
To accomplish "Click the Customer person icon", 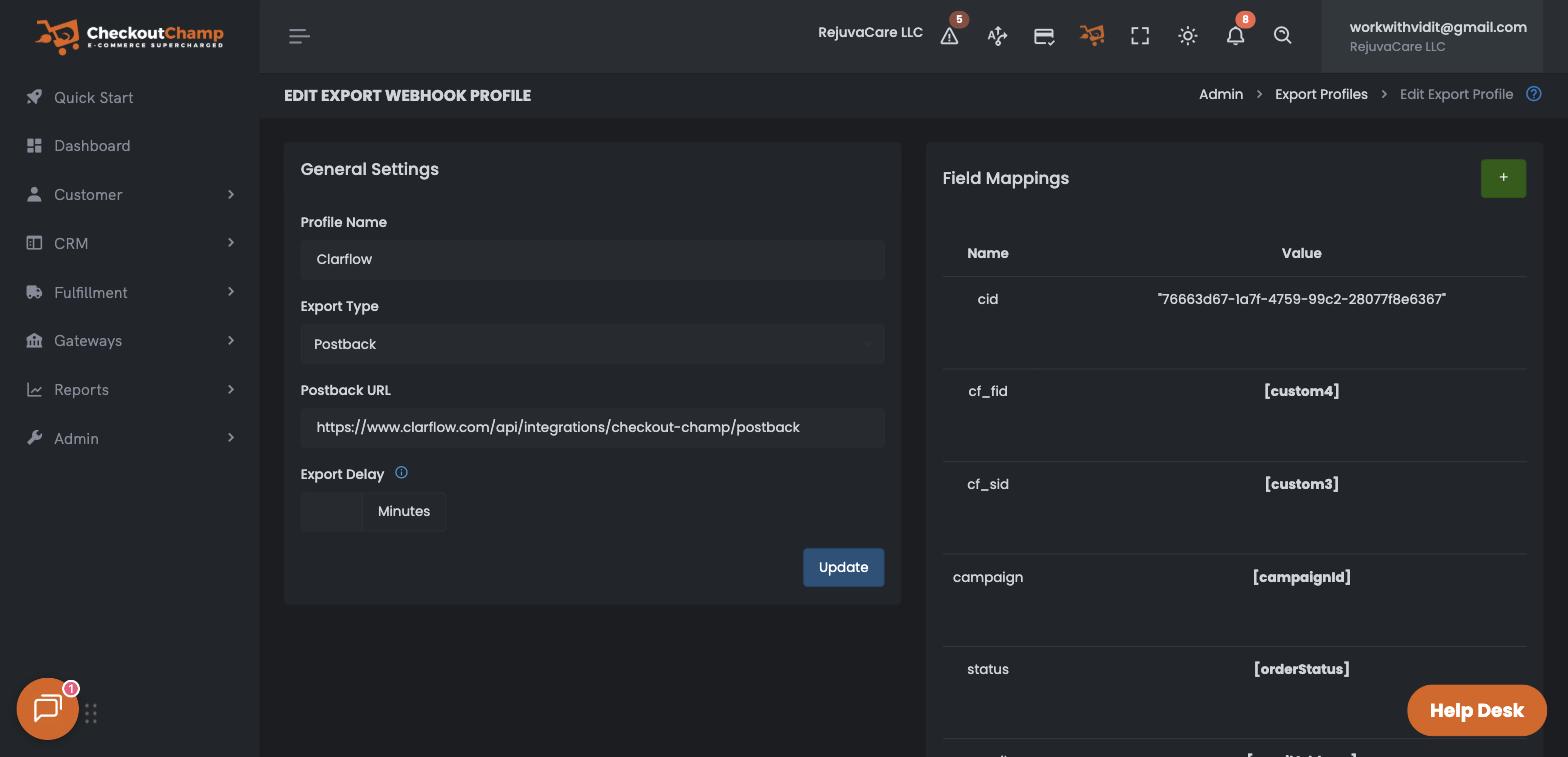I will coord(34,194).
